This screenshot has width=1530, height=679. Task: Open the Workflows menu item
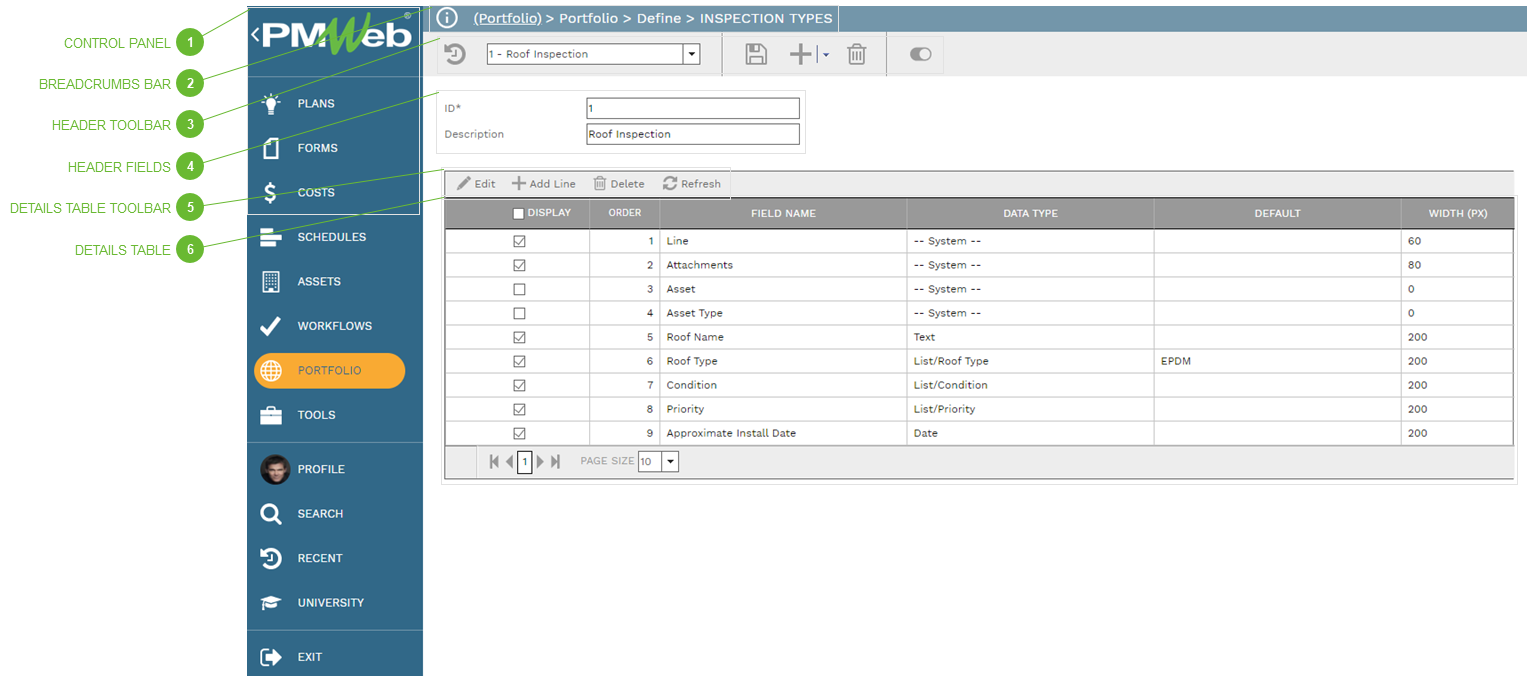[x=333, y=326]
